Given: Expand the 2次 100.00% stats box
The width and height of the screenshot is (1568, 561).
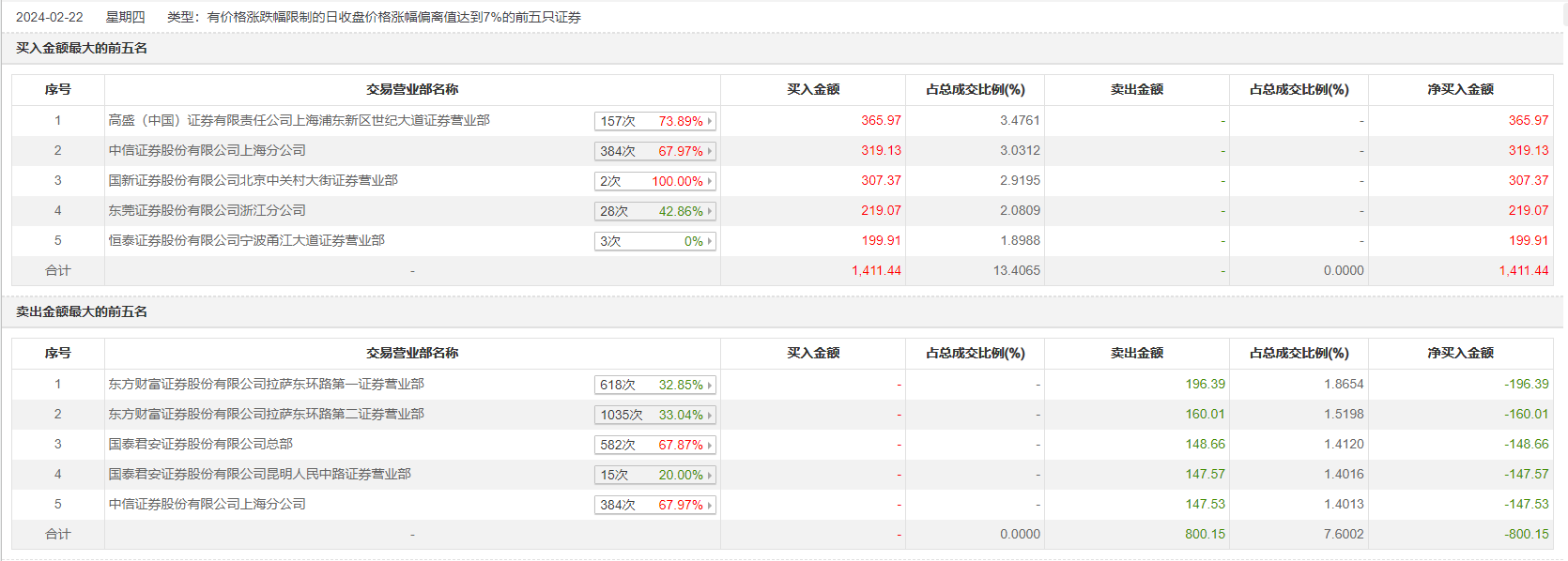Looking at the screenshot, I should coord(655,181).
